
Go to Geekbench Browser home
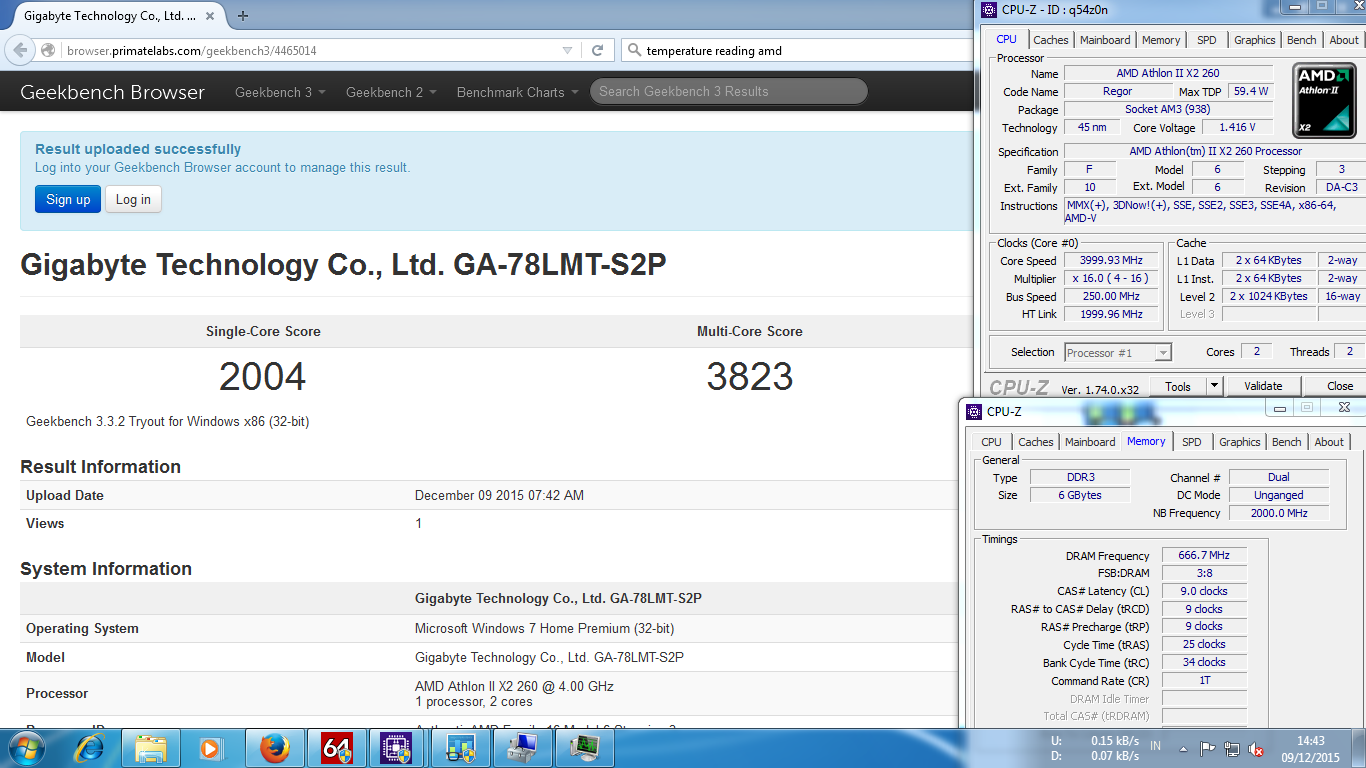pyautogui.click(x=112, y=92)
